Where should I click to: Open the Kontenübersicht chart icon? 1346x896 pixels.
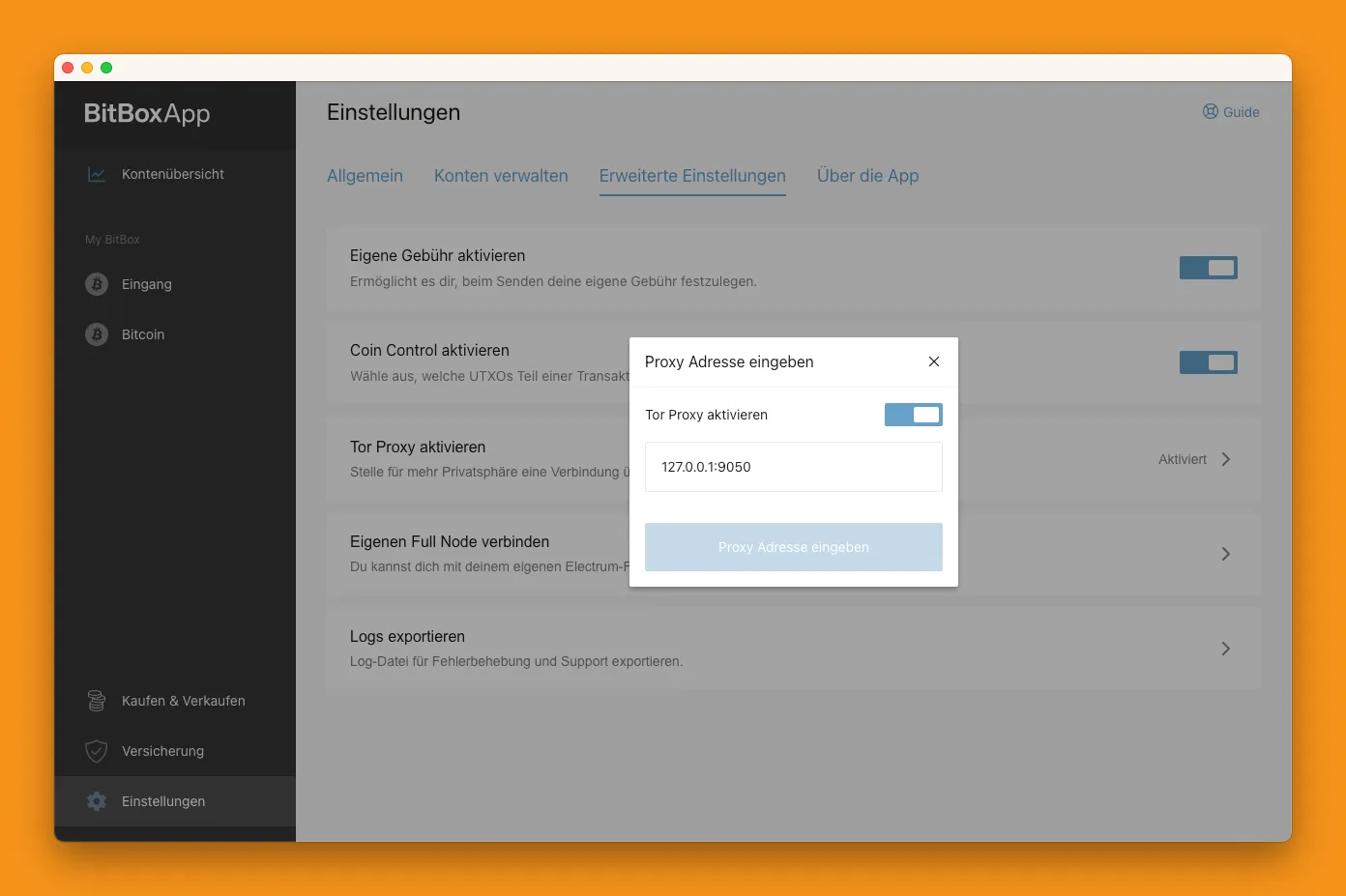96,174
